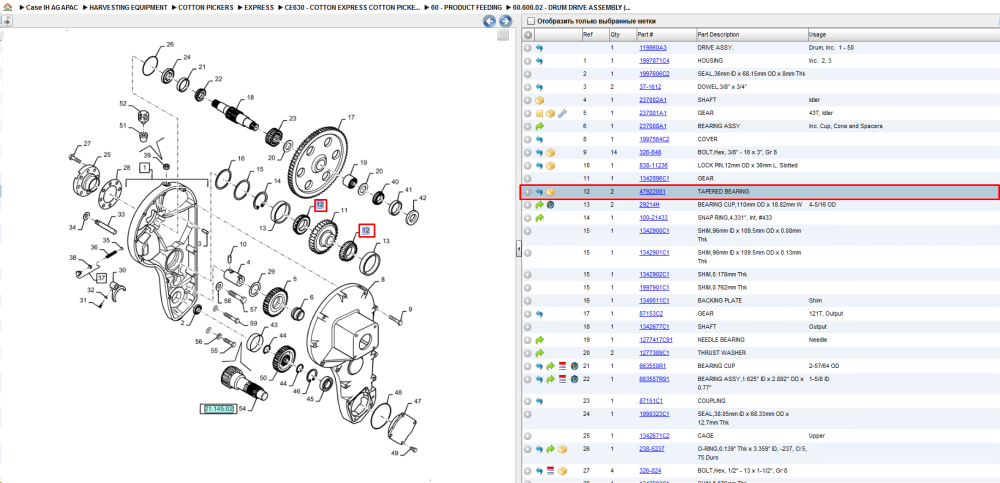Check 'Отобразить только выбранные метки' checkbox
The image size is (1000, 483).
coord(530,21)
